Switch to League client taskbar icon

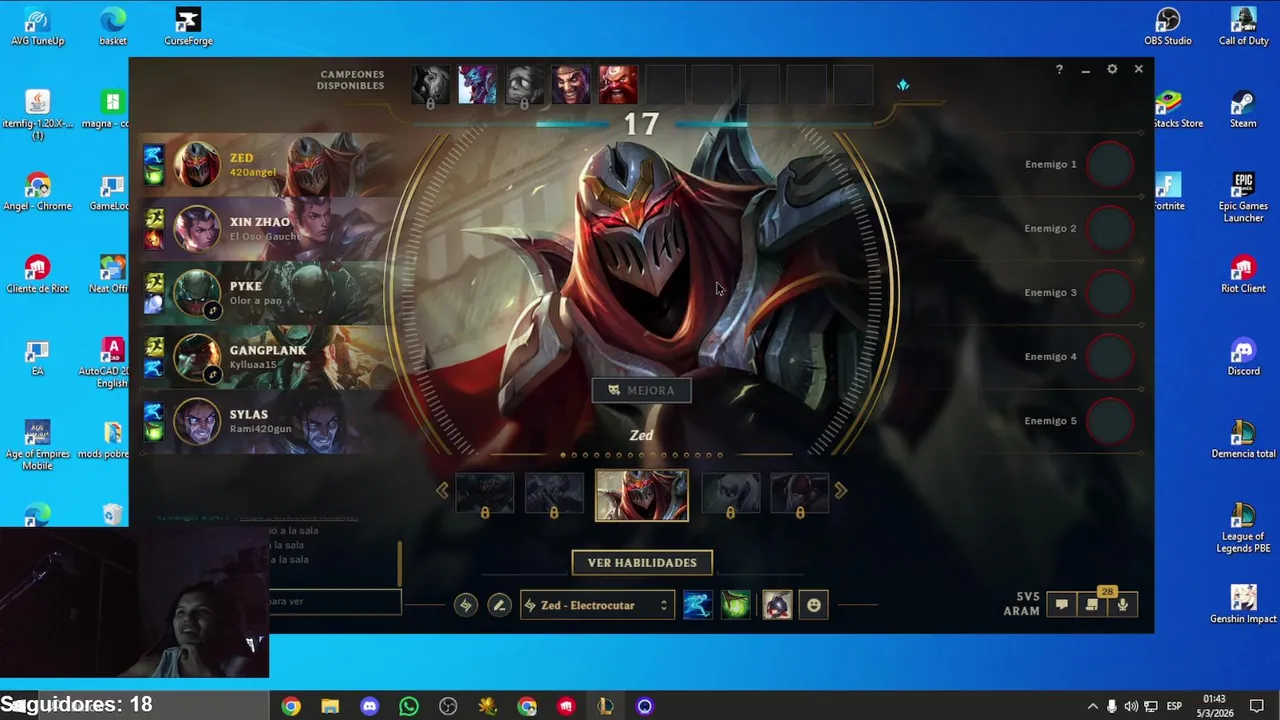click(605, 706)
